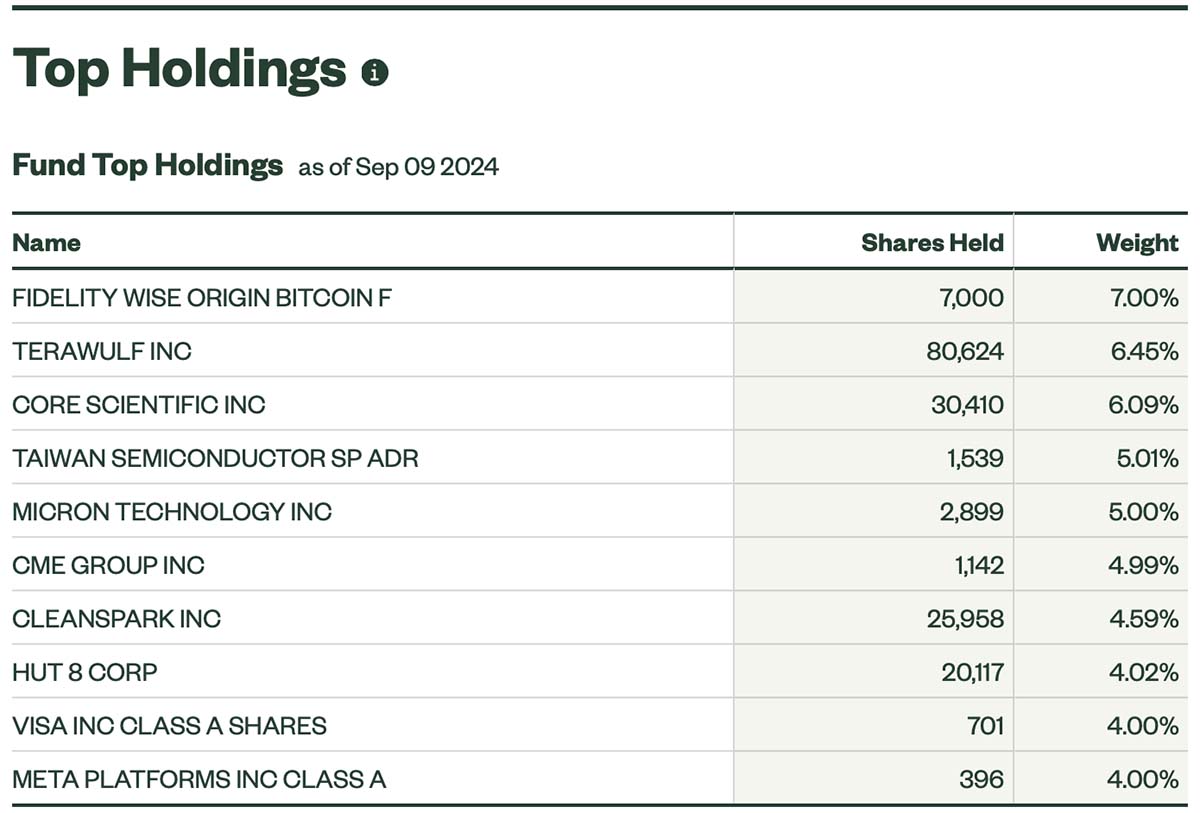Select the TERAWULF INC row name
Viewport: 1200px width, 813px height.
tap(102, 351)
